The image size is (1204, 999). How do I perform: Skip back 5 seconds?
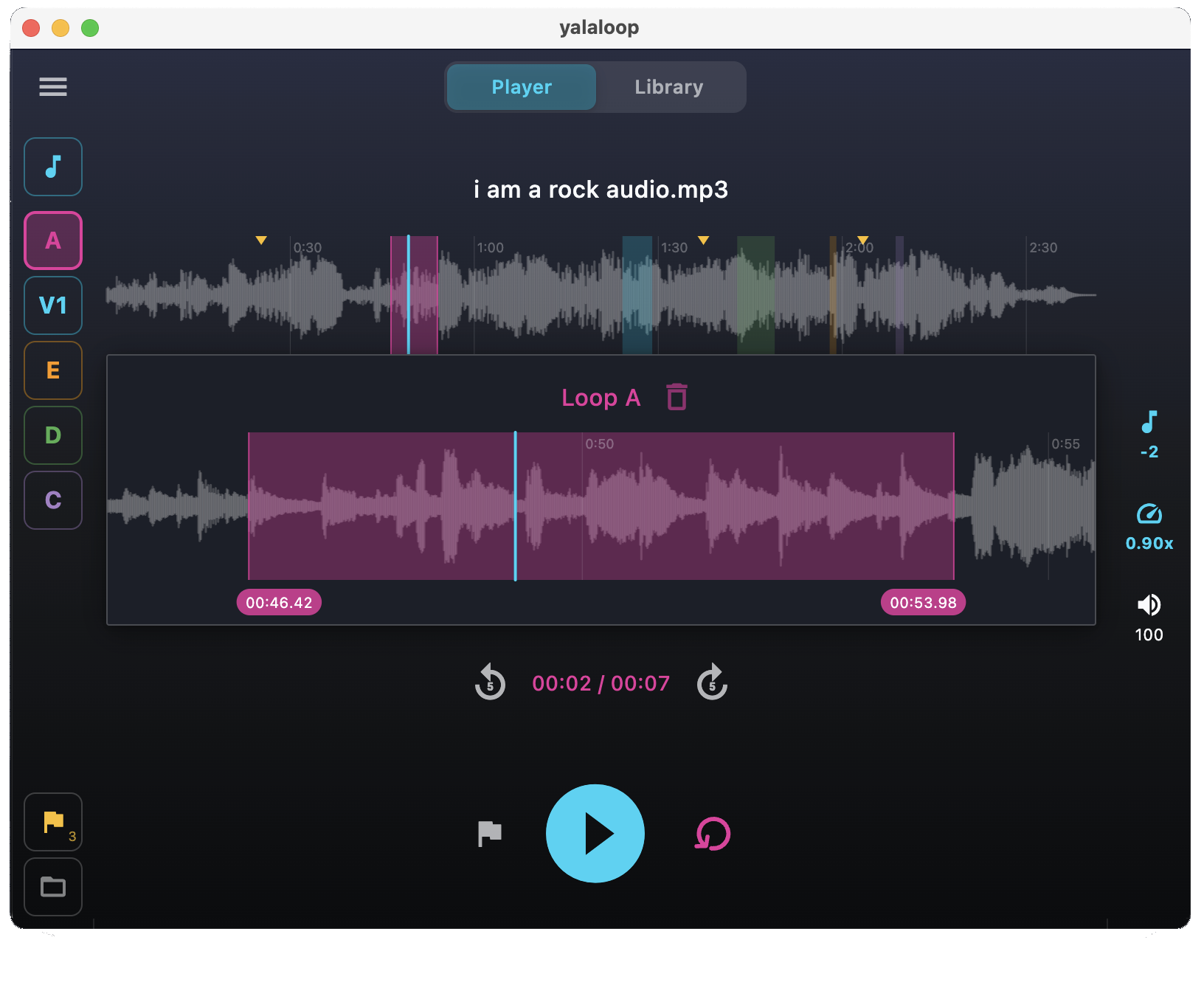489,682
